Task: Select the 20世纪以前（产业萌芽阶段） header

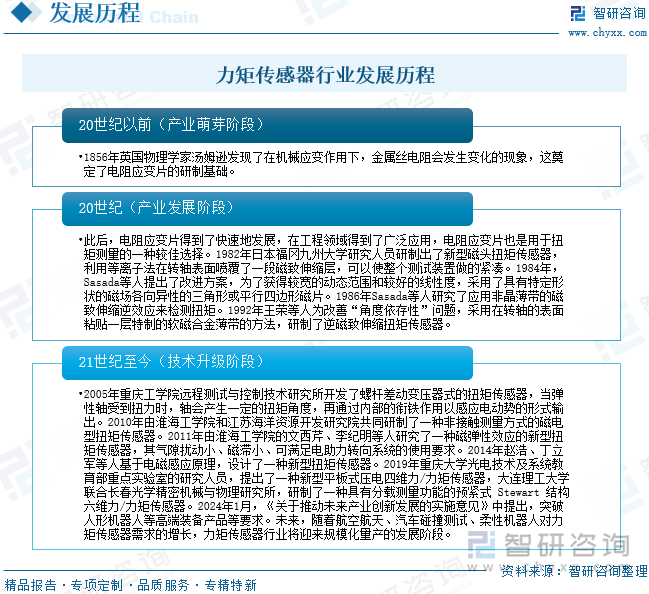Action: [x=267, y=125]
